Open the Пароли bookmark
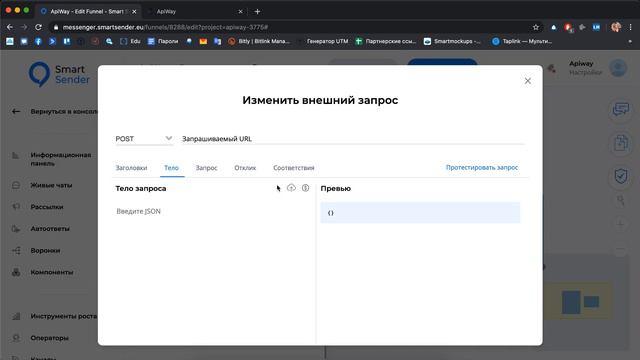The width and height of the screenshot is (640, 360). tap(163, 41)
